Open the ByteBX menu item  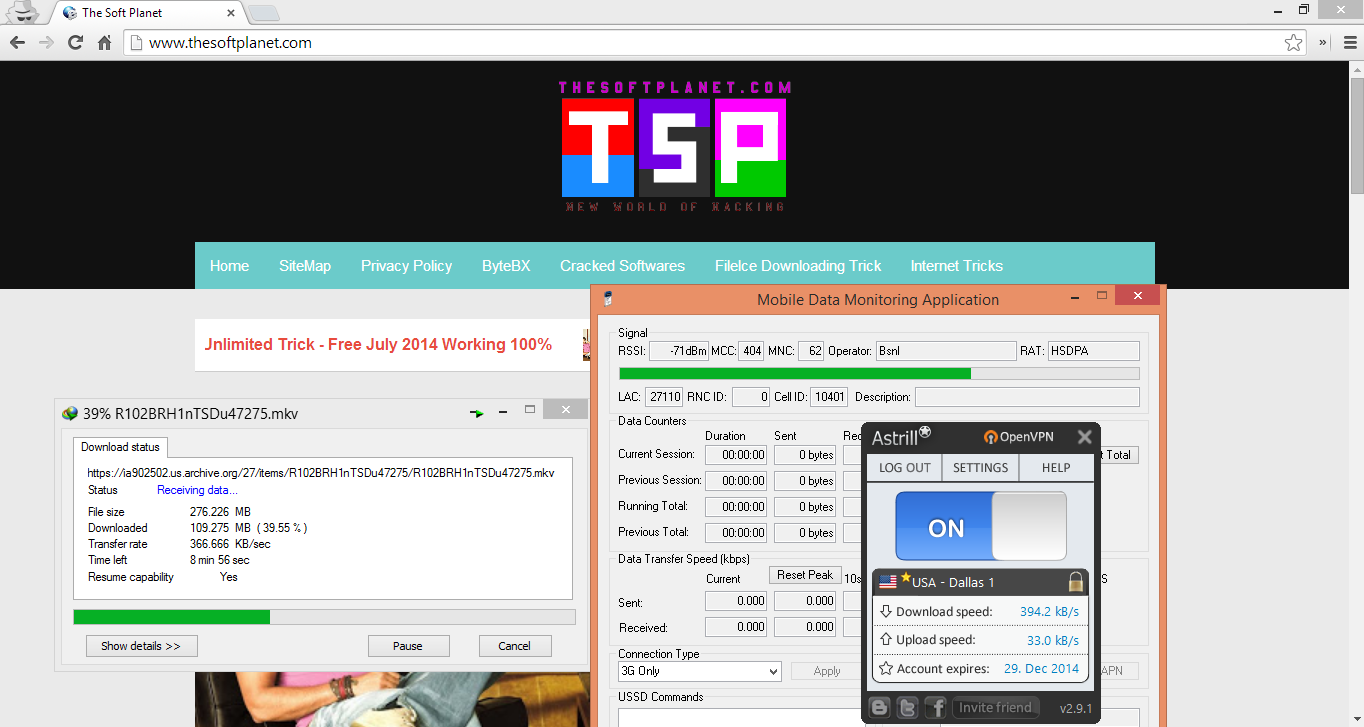pyautogui.click(x=506, y=266)
